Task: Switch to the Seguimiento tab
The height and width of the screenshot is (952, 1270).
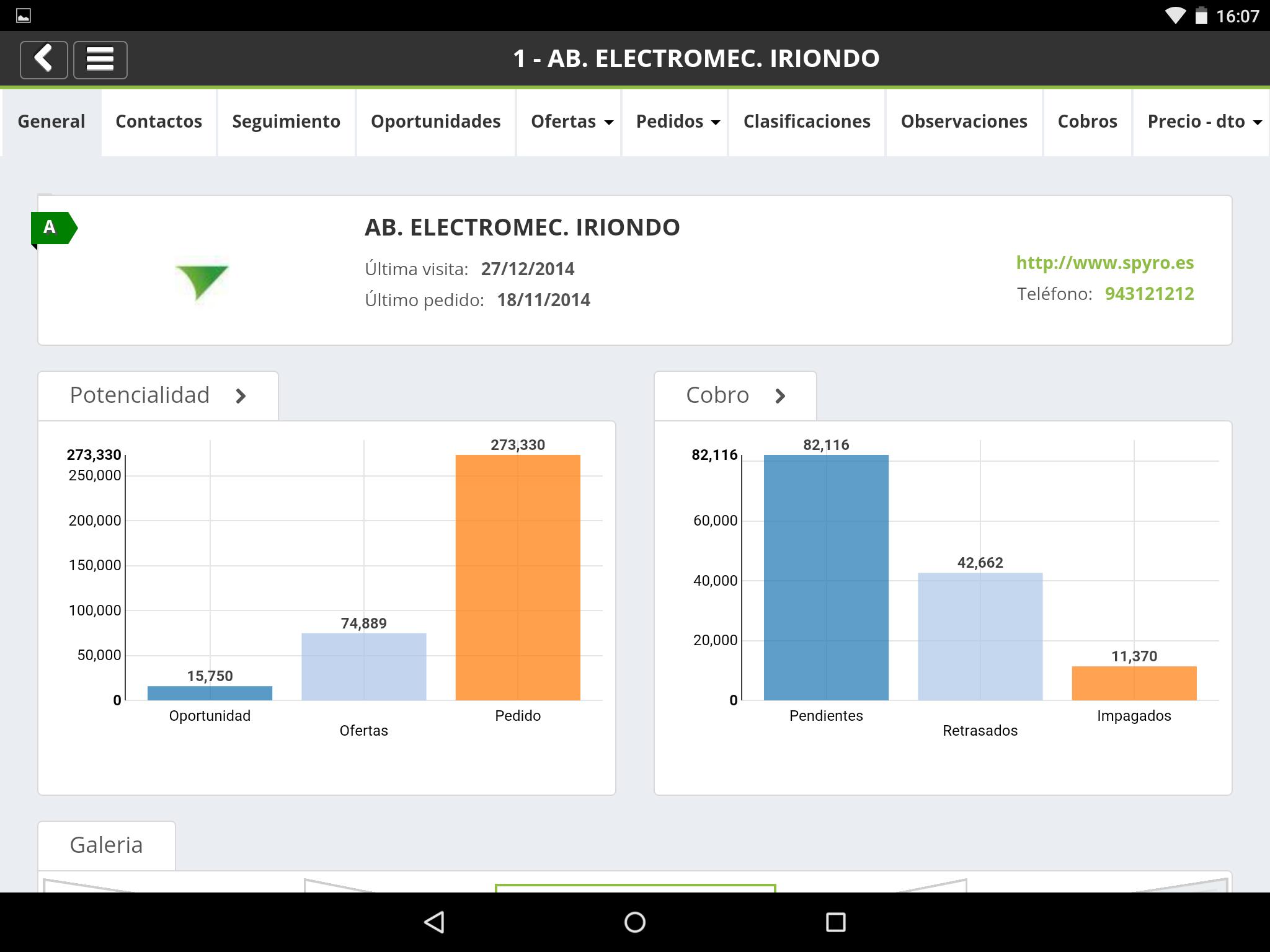Action: point(286,121)
